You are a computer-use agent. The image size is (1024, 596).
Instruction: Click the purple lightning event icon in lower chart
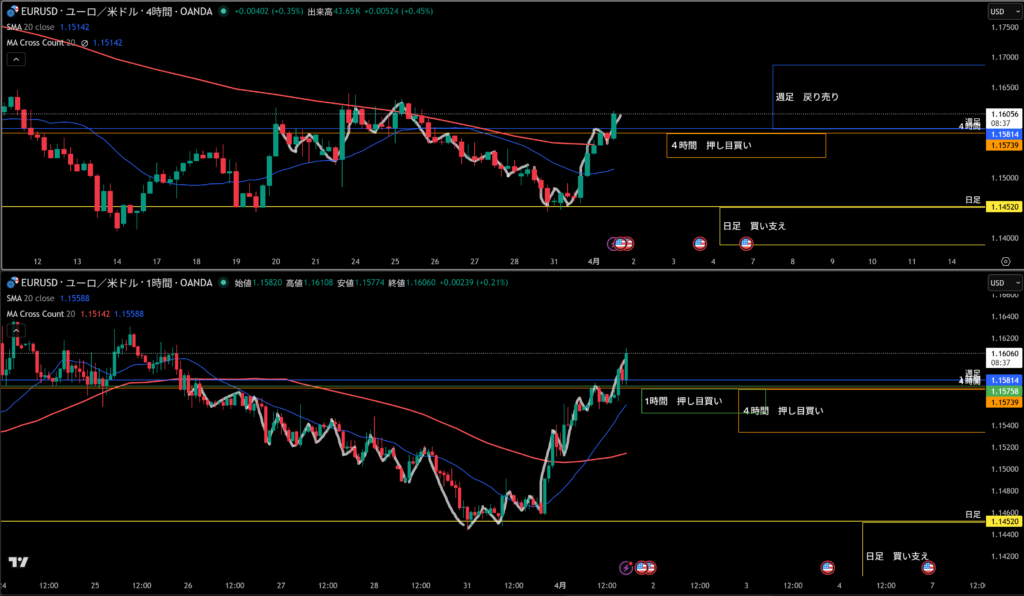pyautogui.click(x=626, y=567)
